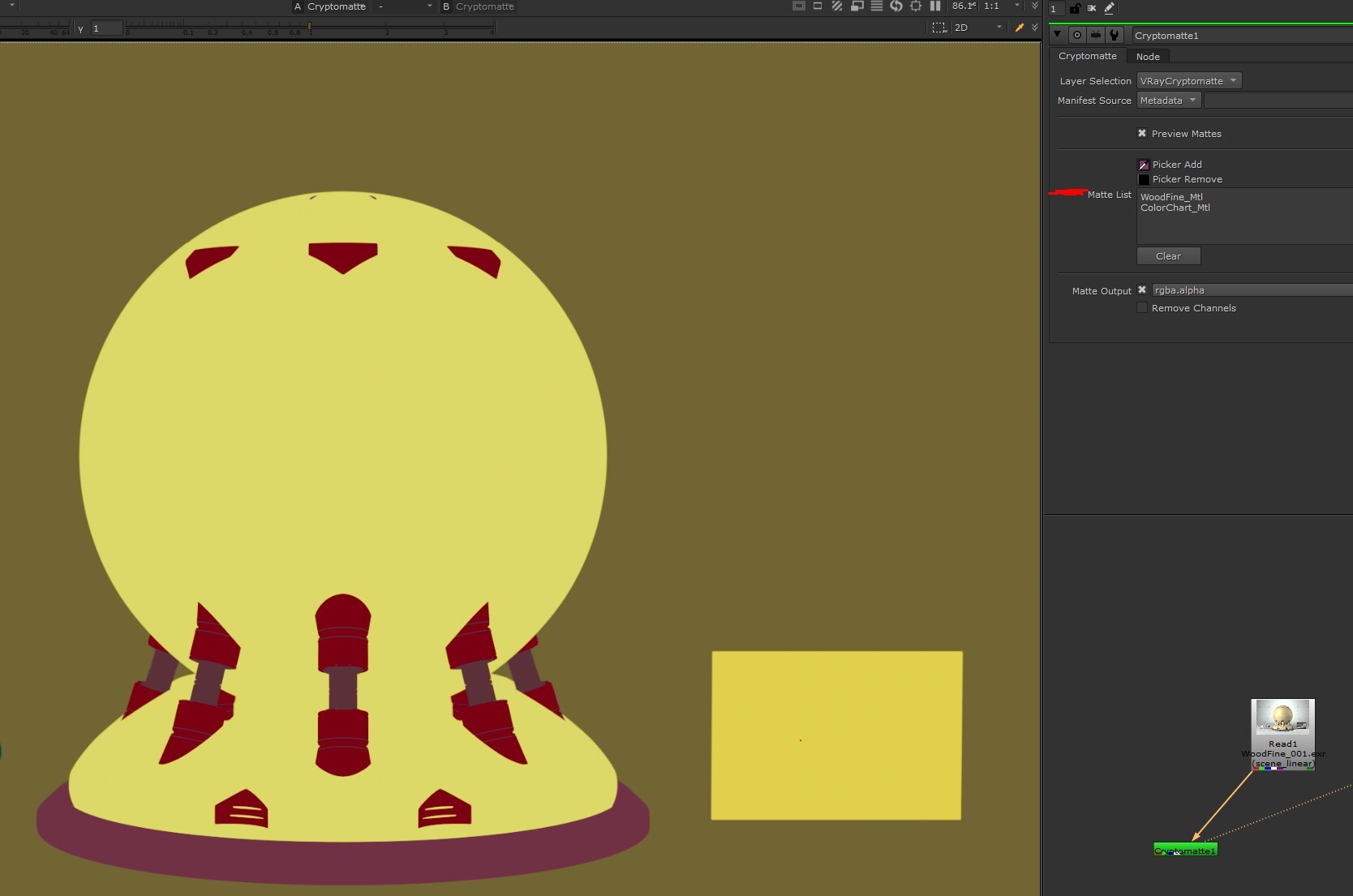Toggle the diagonal stripes overlay icon
The height and width of the screenshot is (896, 1353).
[837, 6]
